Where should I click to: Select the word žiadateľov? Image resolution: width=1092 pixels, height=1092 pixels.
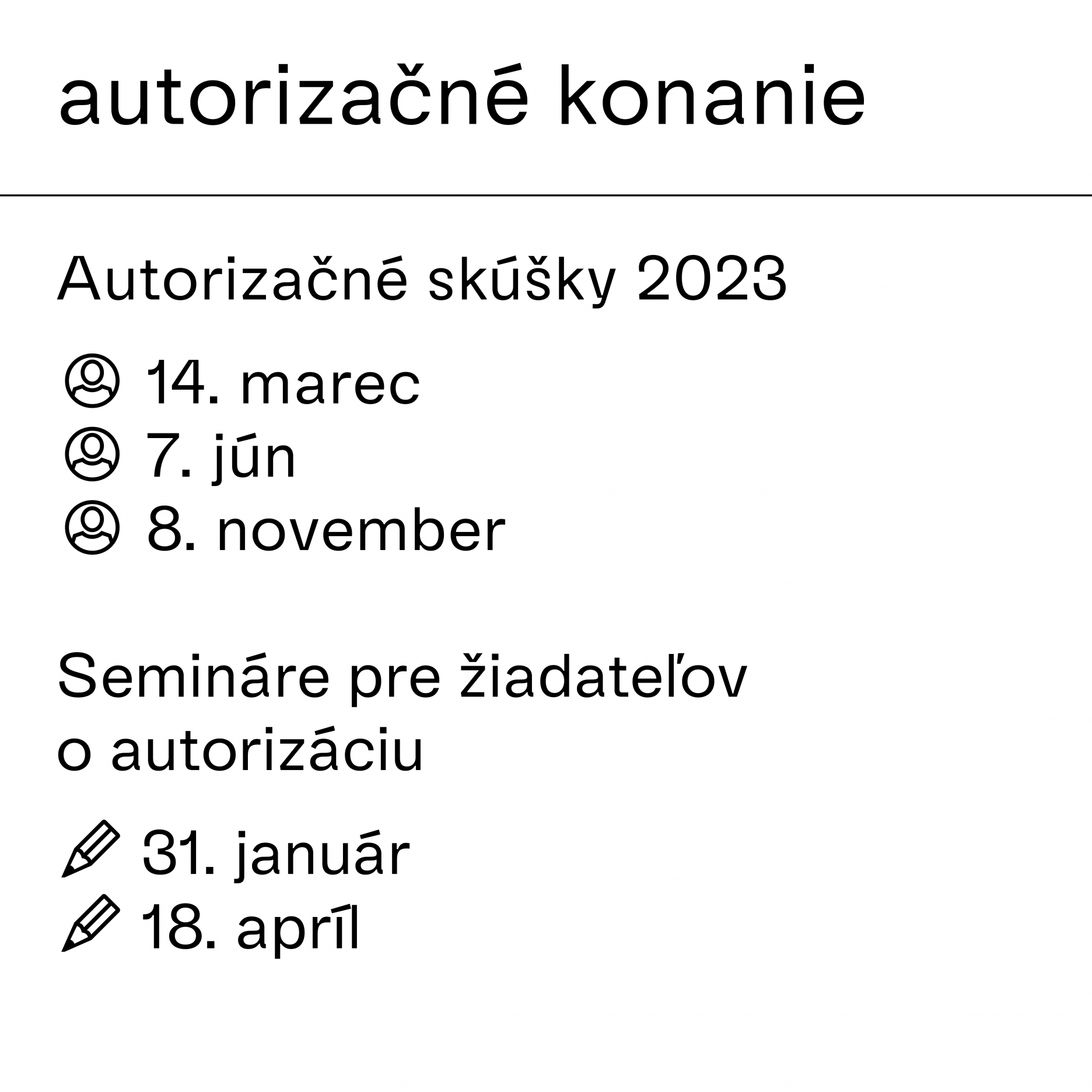point(603,677)
